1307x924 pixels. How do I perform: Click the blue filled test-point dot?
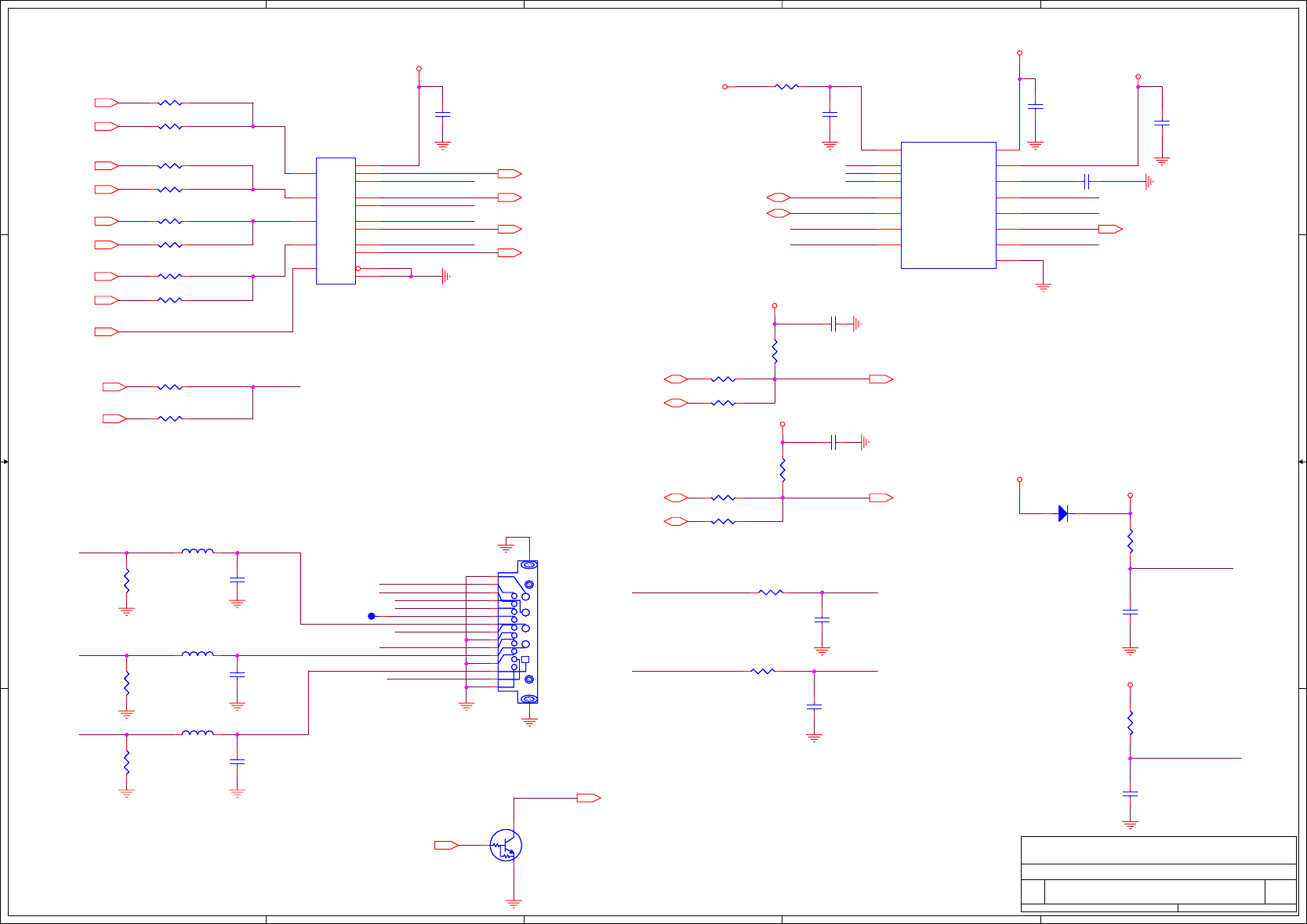pyautogui.click(x=372, y=616)
